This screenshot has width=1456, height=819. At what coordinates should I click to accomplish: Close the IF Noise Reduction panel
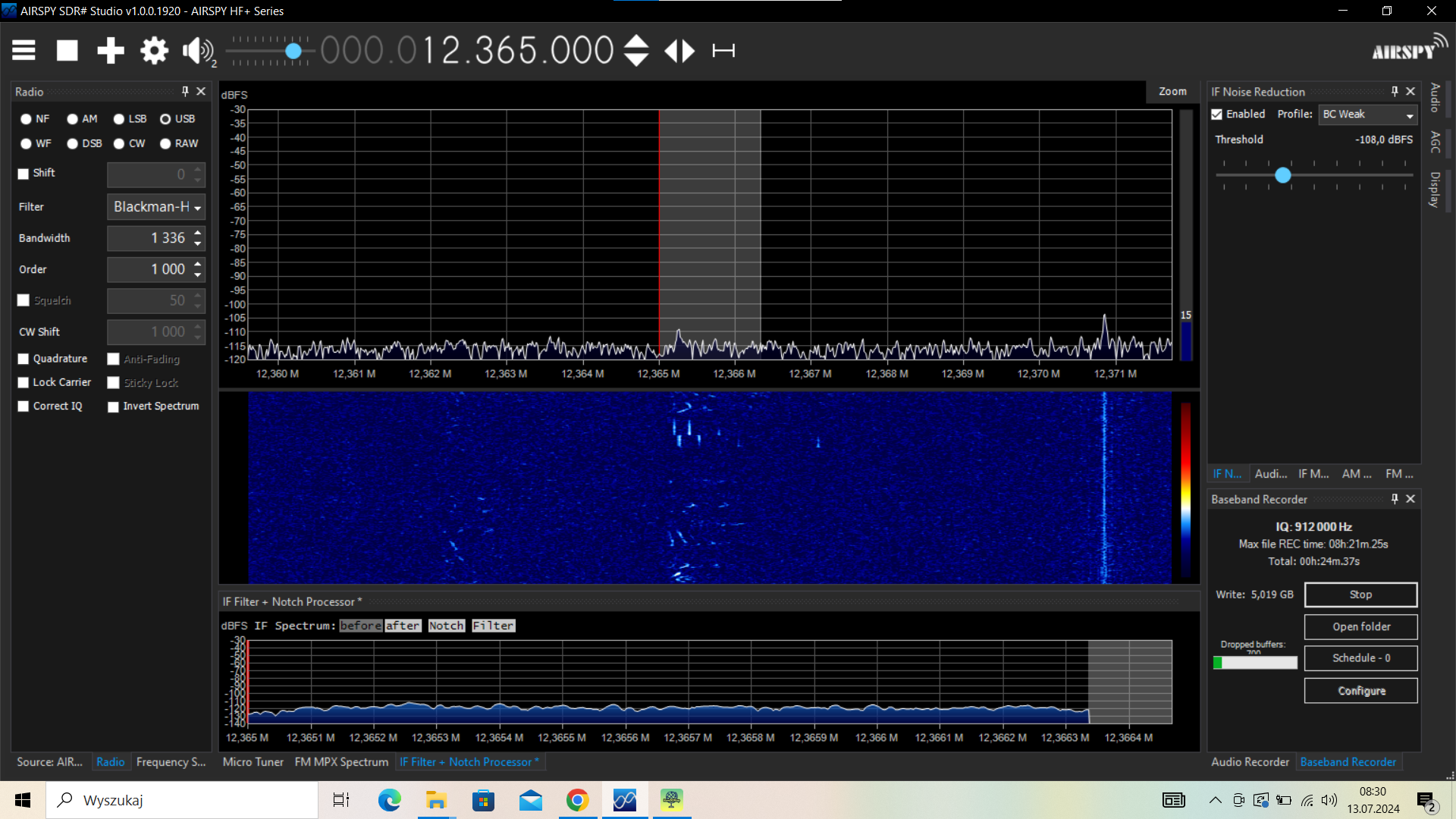tap(1410, 91)
